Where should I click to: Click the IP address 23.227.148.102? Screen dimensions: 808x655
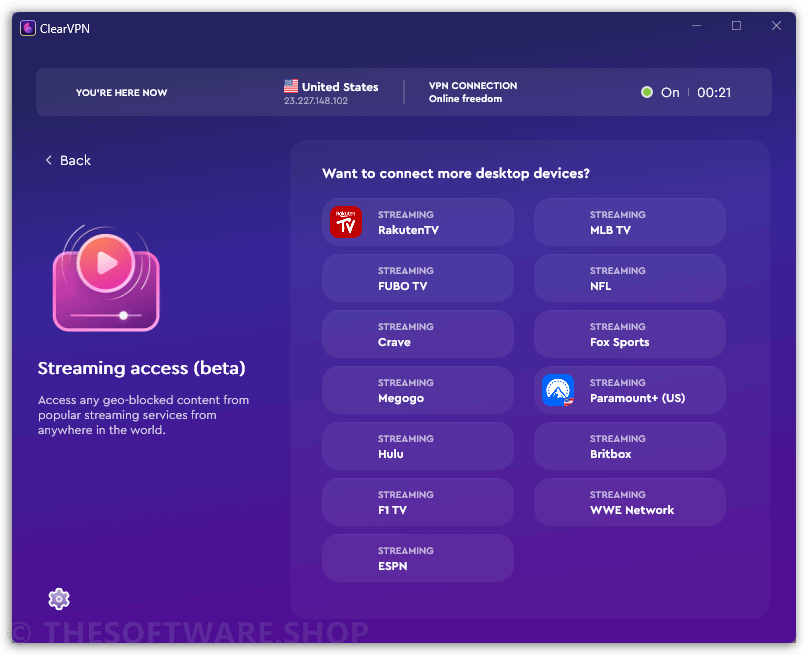316,101
